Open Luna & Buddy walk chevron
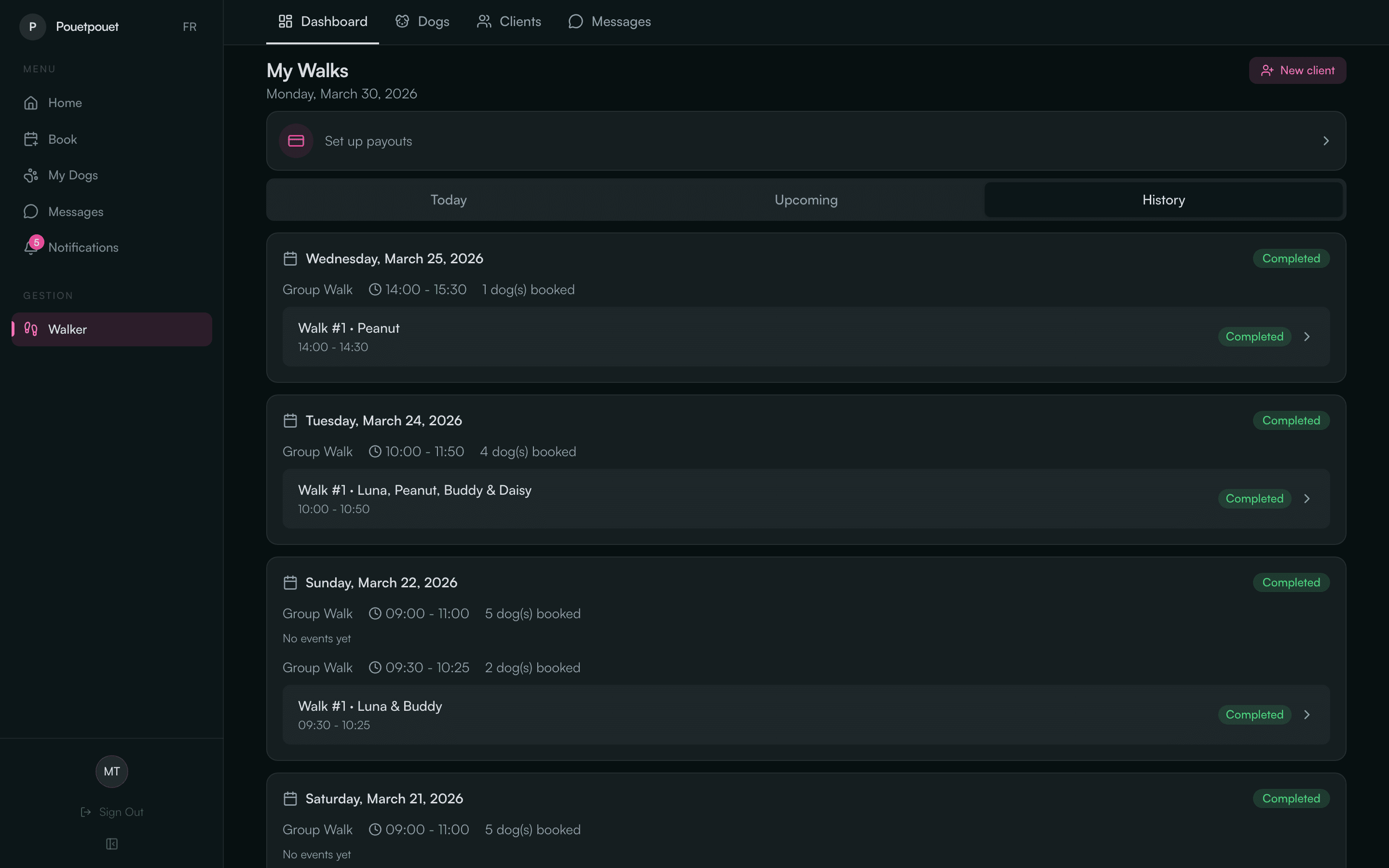The image size is (1389, 868). pos(1307,715)
